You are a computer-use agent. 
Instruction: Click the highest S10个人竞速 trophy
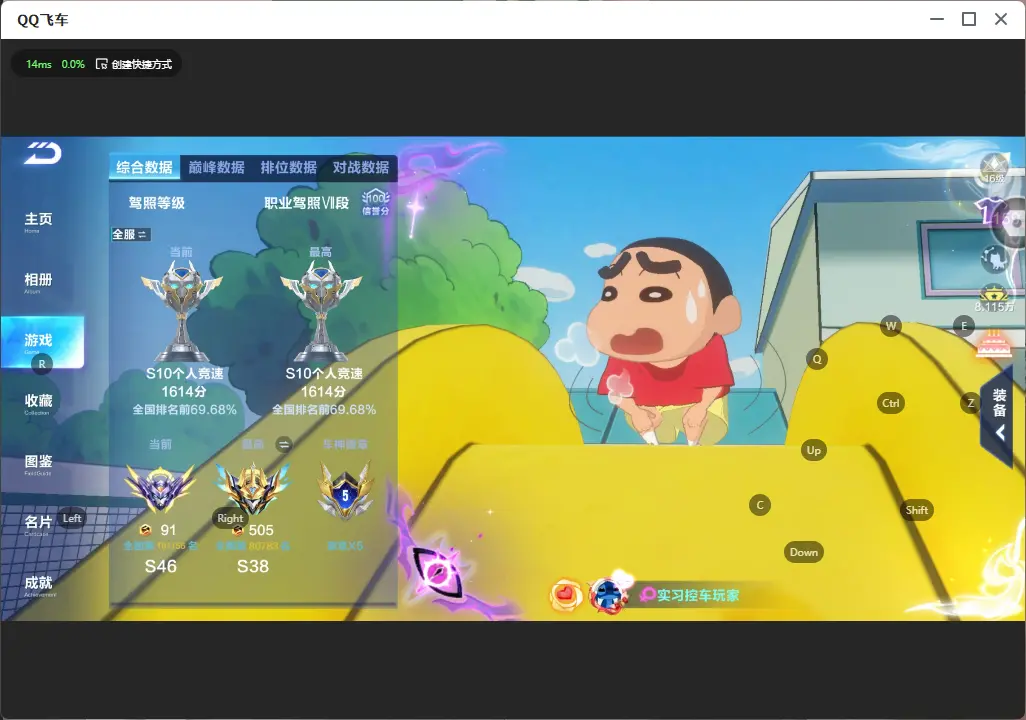(x=321, y=311)
